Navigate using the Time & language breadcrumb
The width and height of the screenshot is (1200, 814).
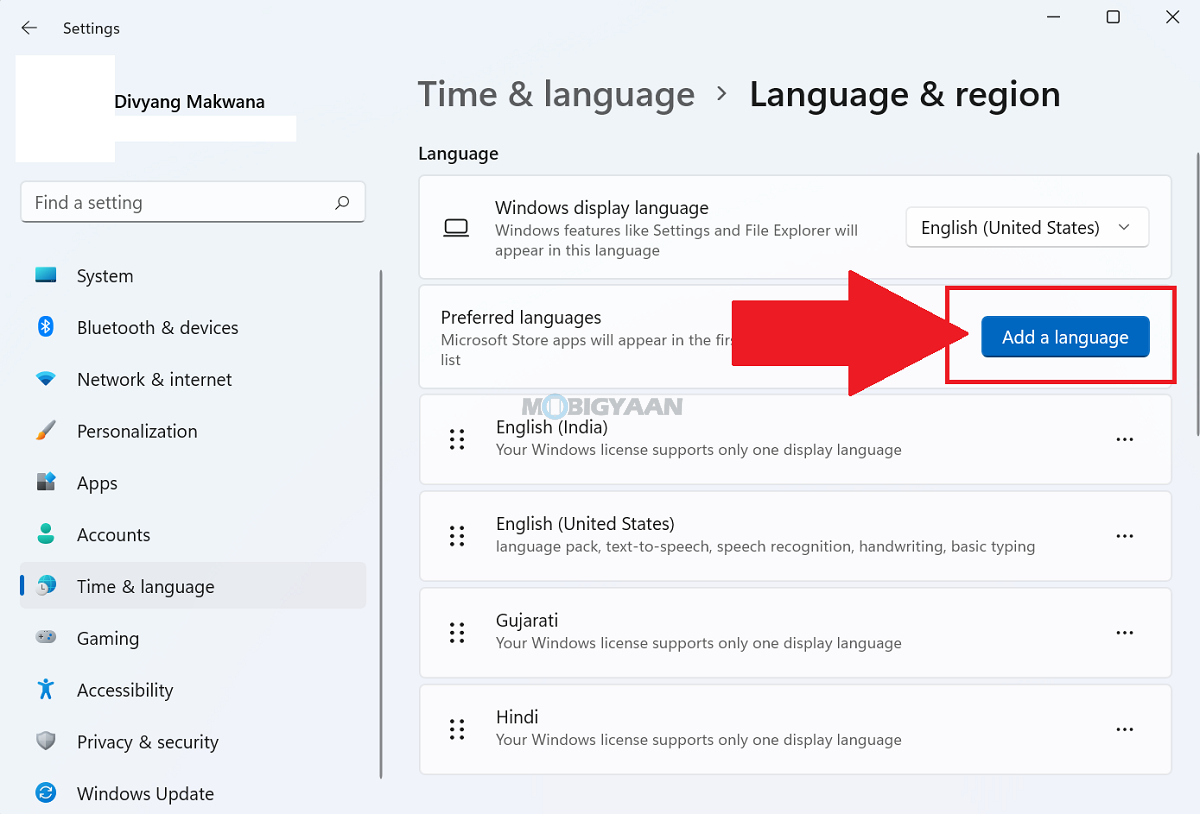tap(556, 94)
